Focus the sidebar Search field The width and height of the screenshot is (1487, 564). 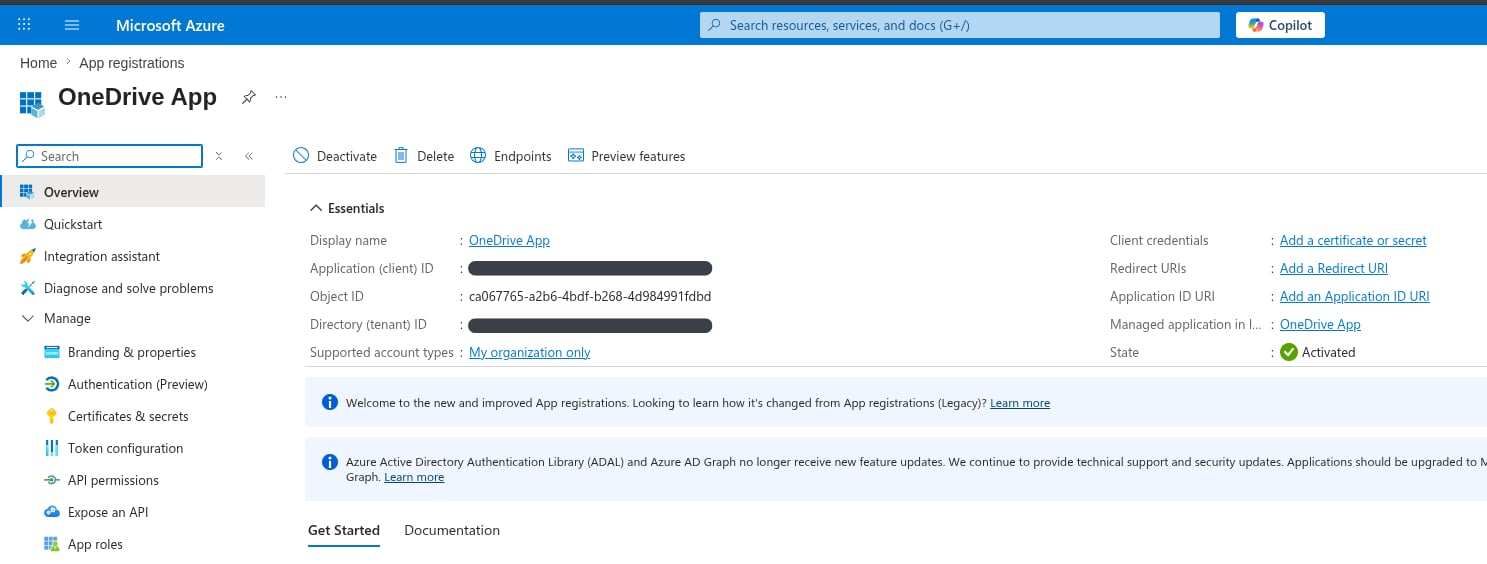(110, 156)
